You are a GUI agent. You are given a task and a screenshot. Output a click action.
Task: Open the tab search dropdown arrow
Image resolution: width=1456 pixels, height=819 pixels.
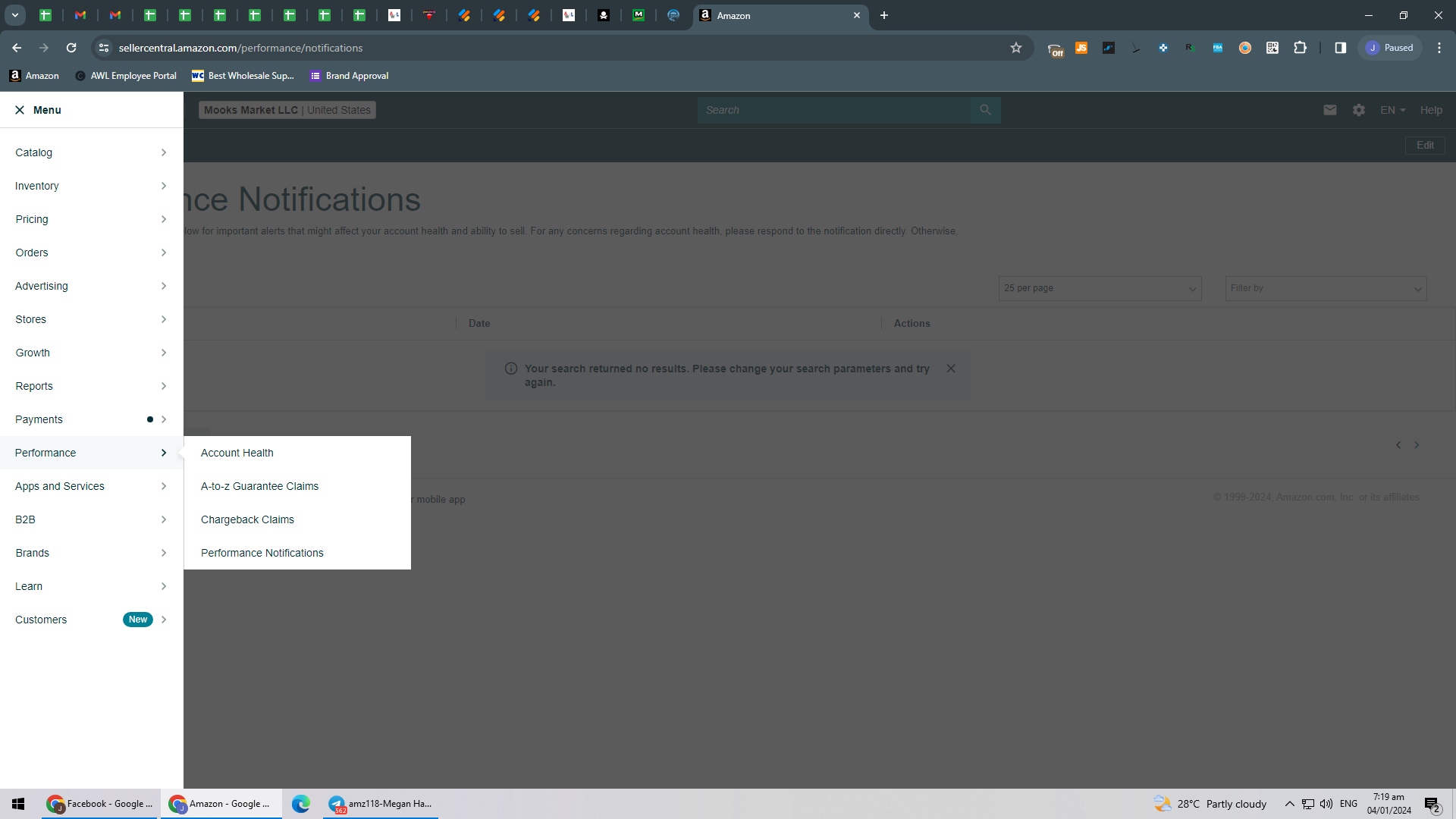[x=15, y=15]
